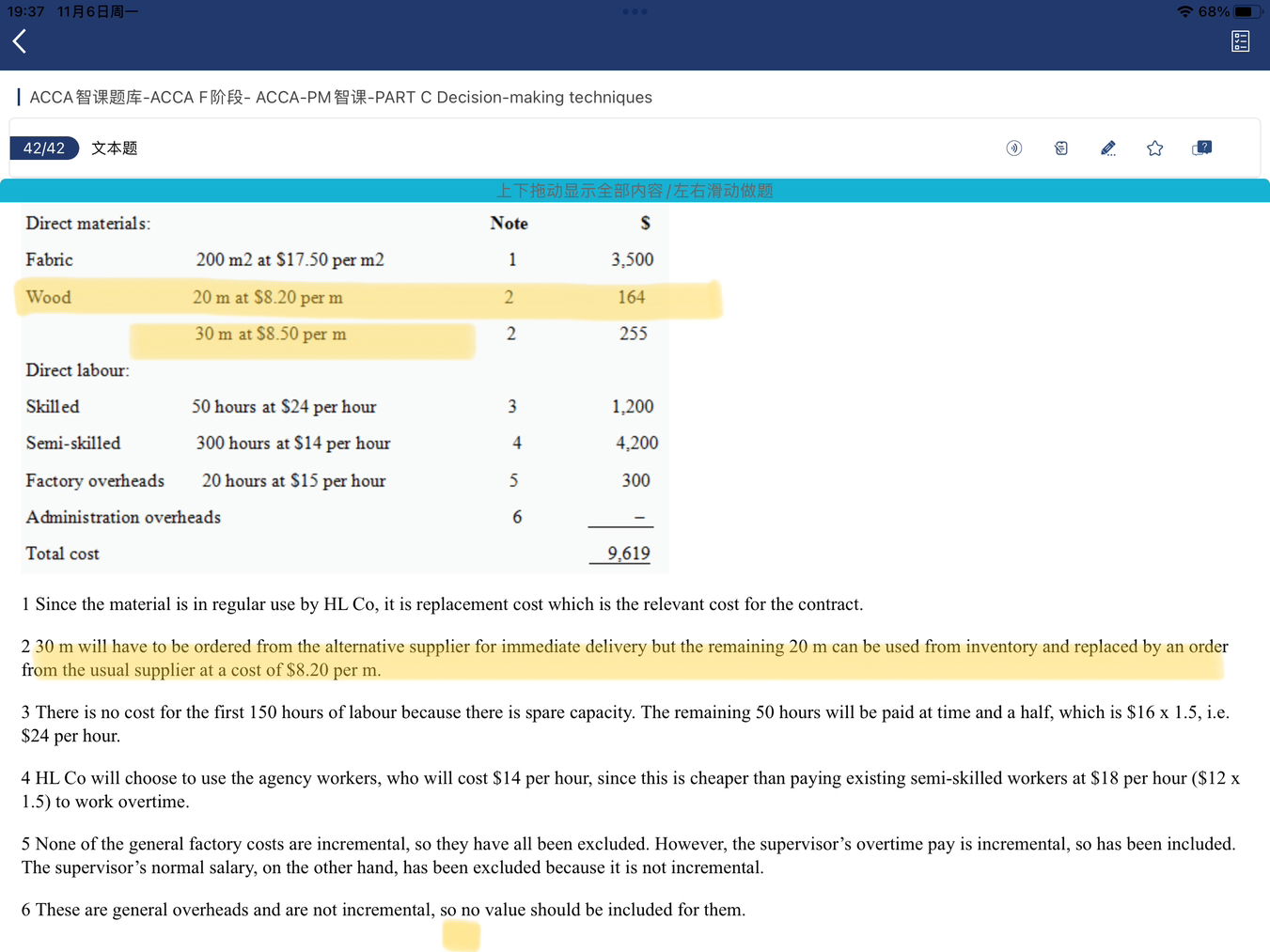This screenshot has width=1270, height=952.
Task: Tap the three-dot multitasking indicator at top
Action: [x=635, y=12]
